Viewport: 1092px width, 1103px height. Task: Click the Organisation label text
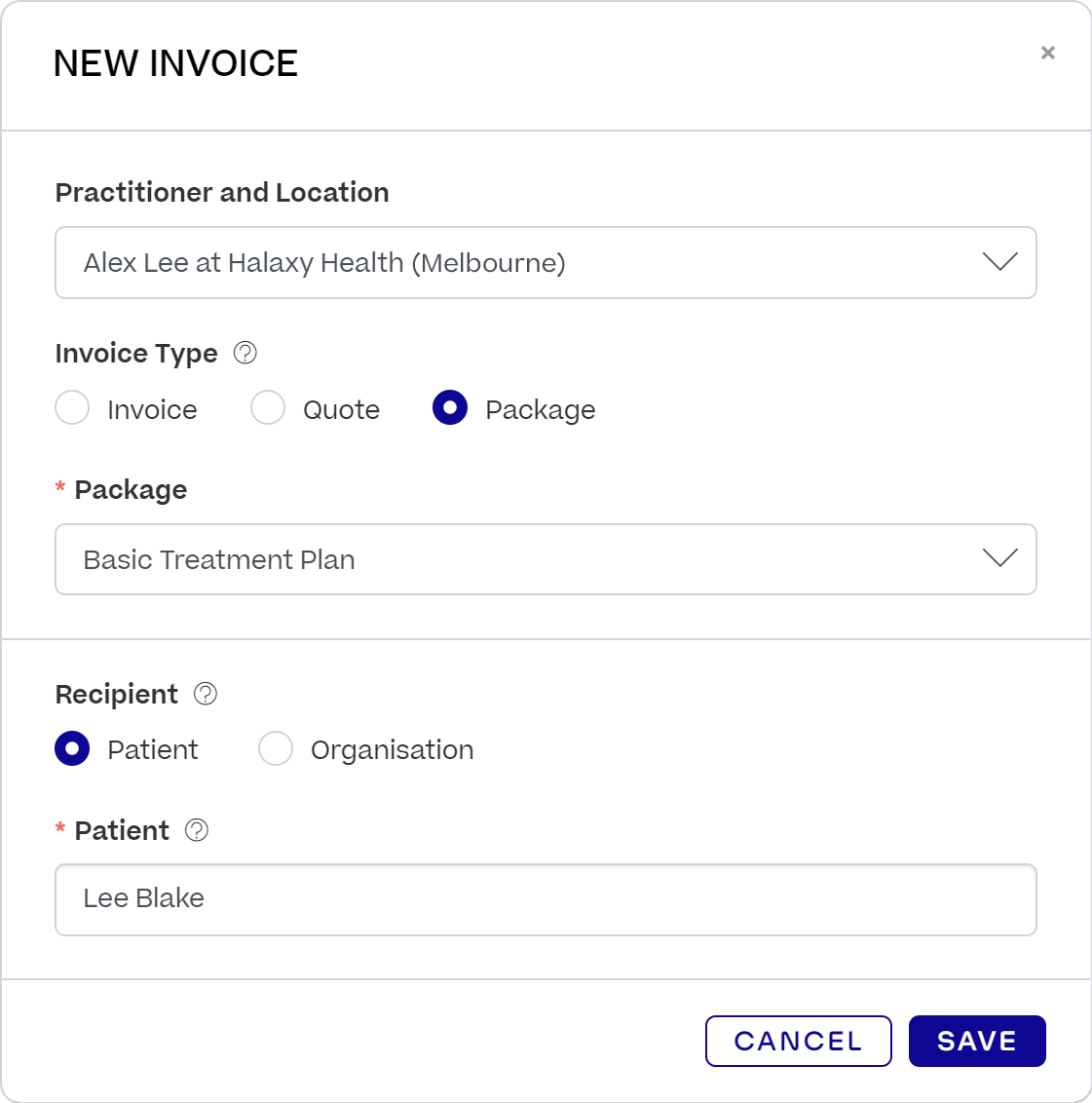393,750
